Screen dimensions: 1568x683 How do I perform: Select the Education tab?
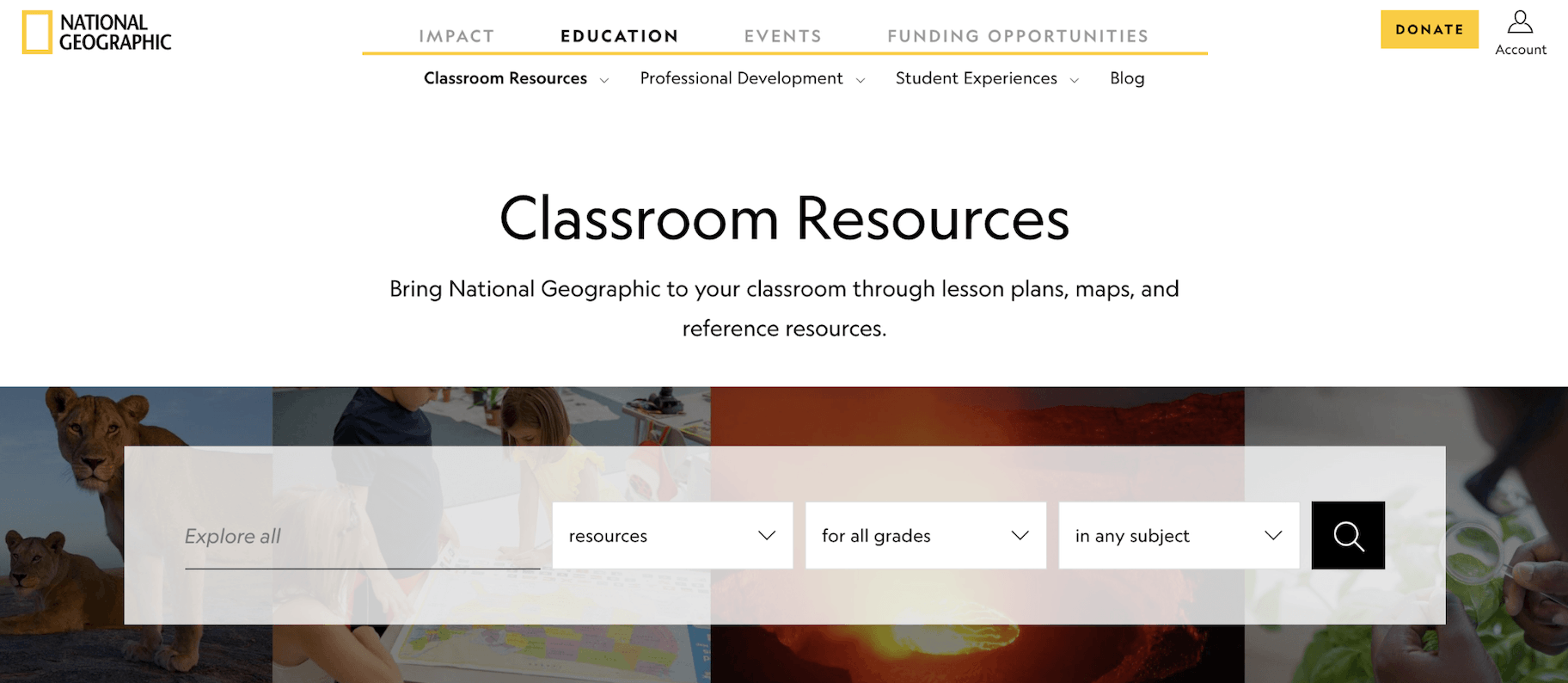(619, 36)
